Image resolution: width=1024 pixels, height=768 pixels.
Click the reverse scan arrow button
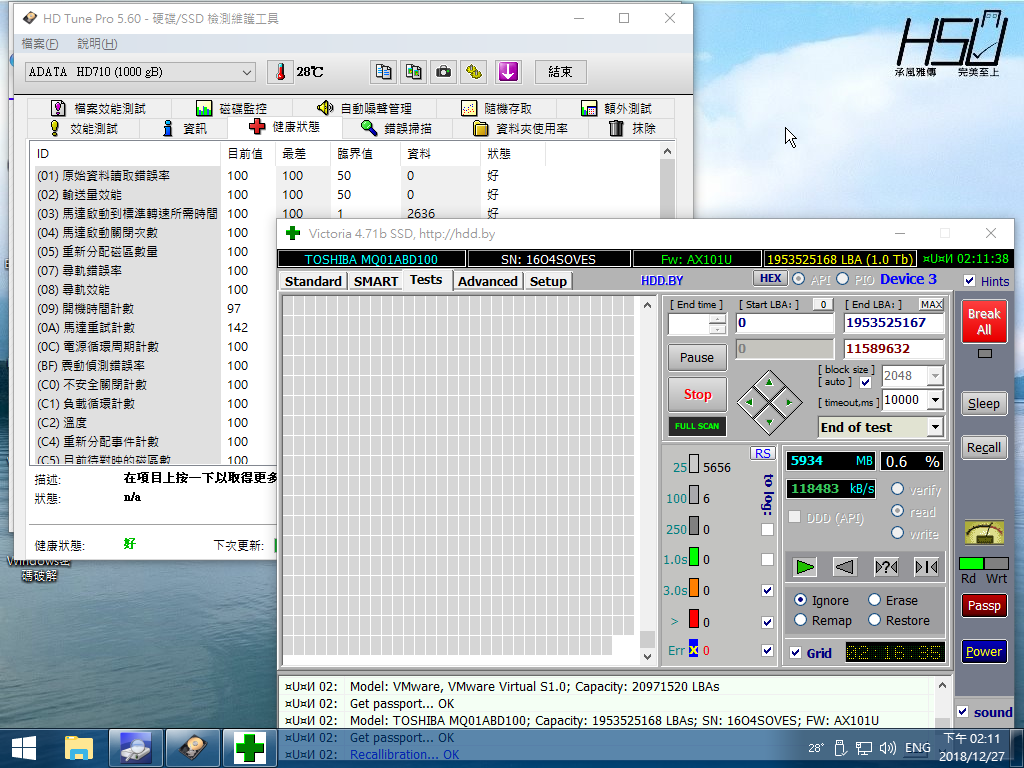tap(845, 567)
